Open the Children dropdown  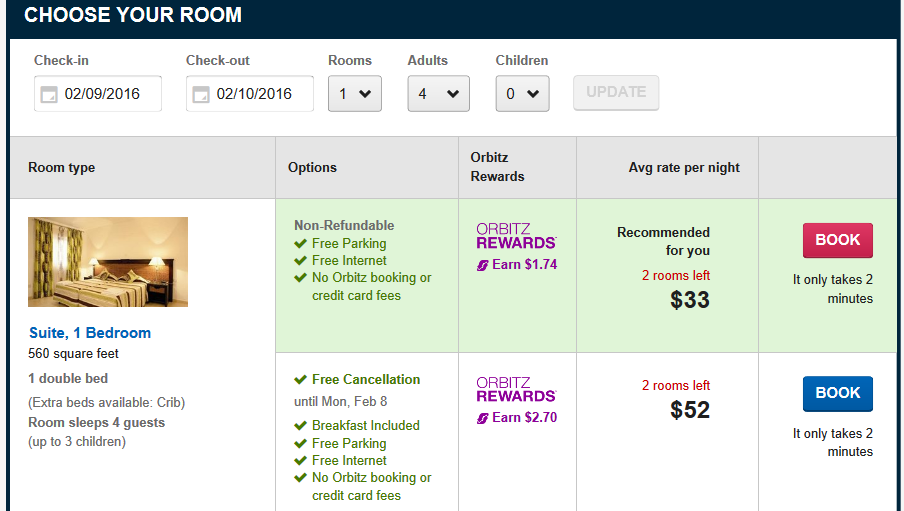tap(522, 93)
